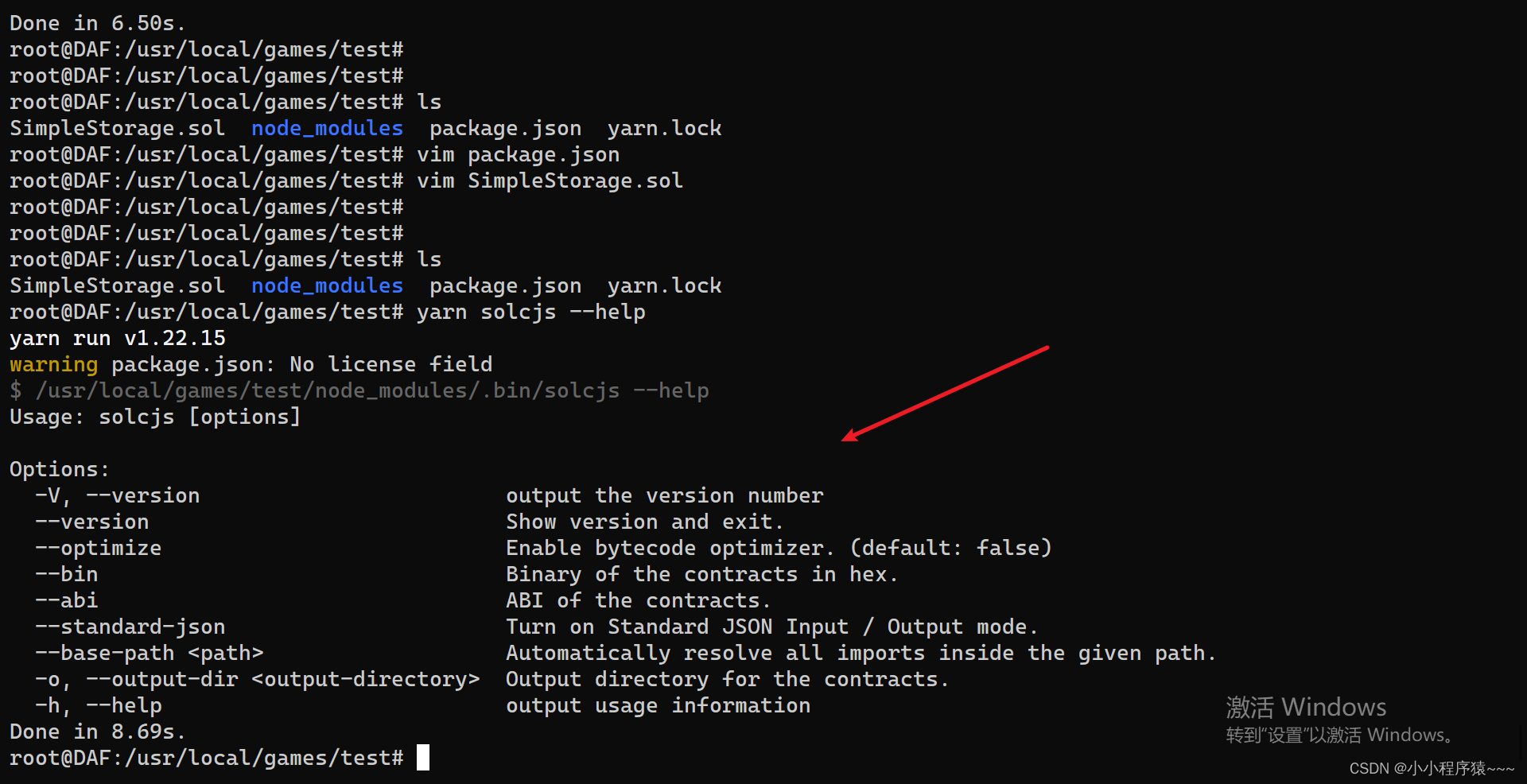Click the second blue node_modules directory name
The image size is (1527, 784).
click(x=327, y=285)
